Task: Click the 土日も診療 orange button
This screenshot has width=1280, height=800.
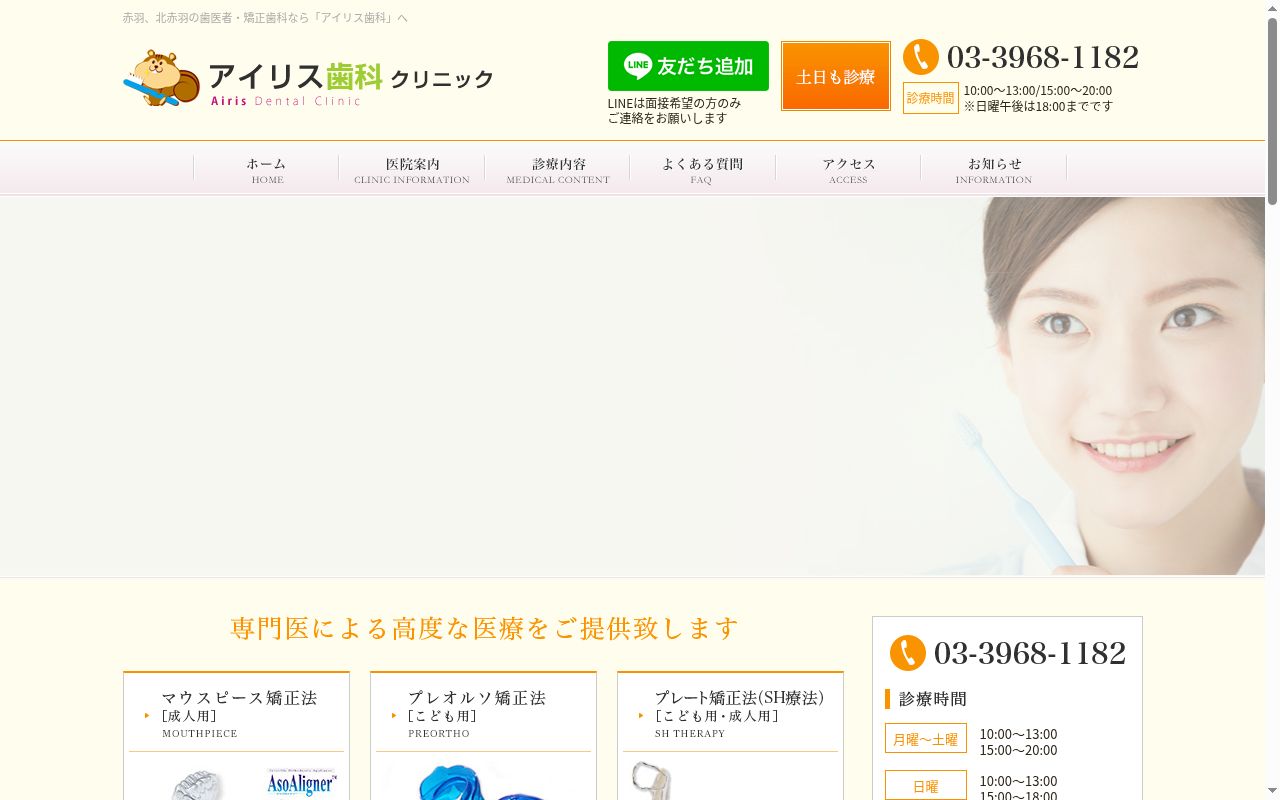Action: [836, 76]
